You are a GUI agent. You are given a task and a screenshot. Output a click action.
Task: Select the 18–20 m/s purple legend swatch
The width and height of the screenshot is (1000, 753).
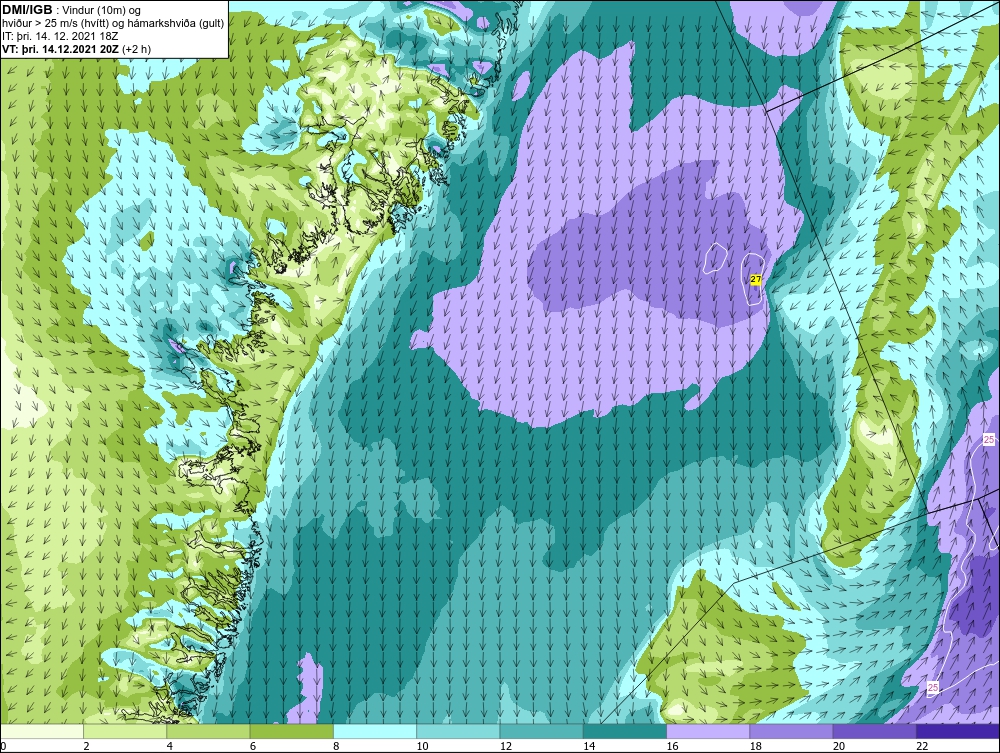[791, 731]
